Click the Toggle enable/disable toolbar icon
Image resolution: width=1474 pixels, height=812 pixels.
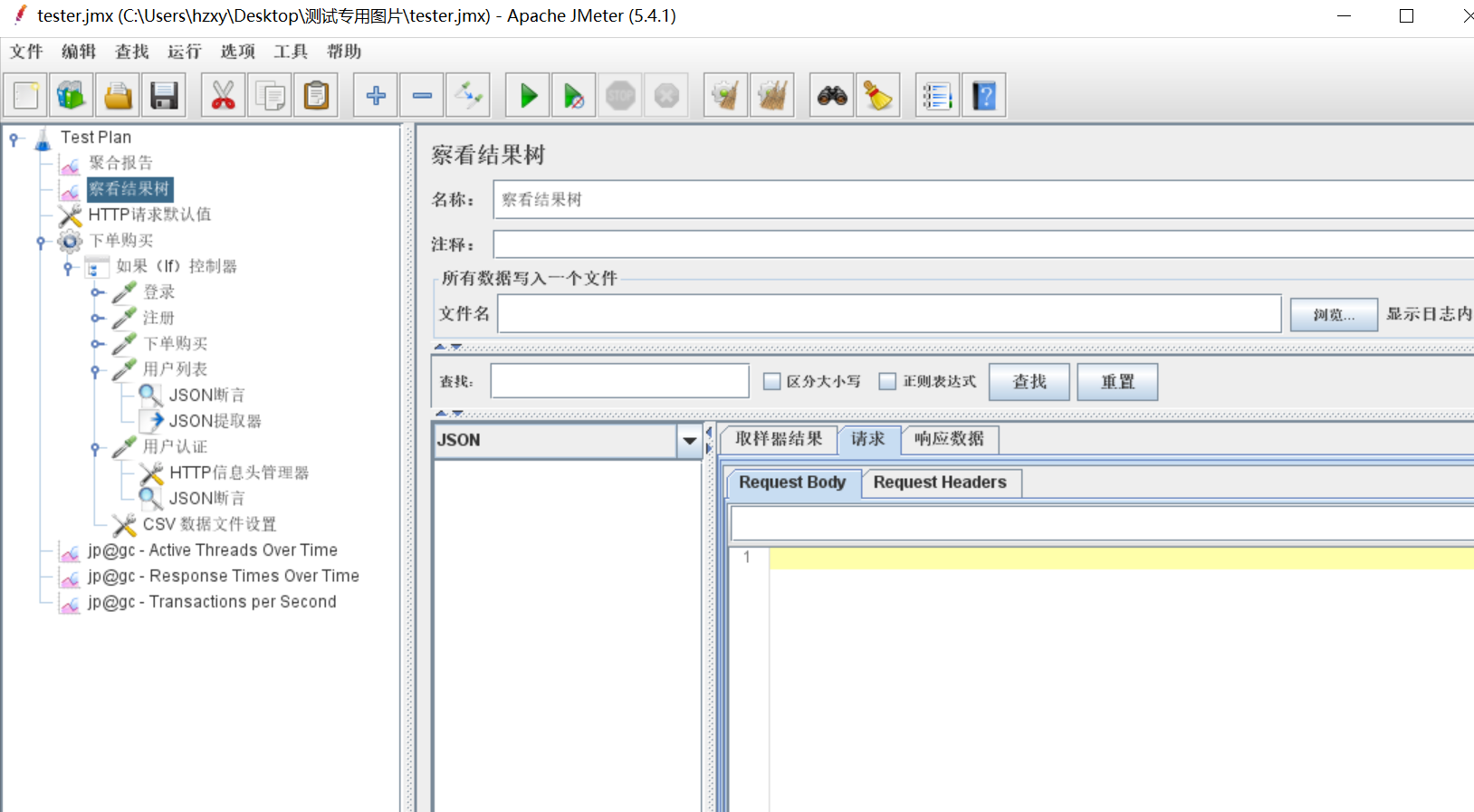click(468, 95)
